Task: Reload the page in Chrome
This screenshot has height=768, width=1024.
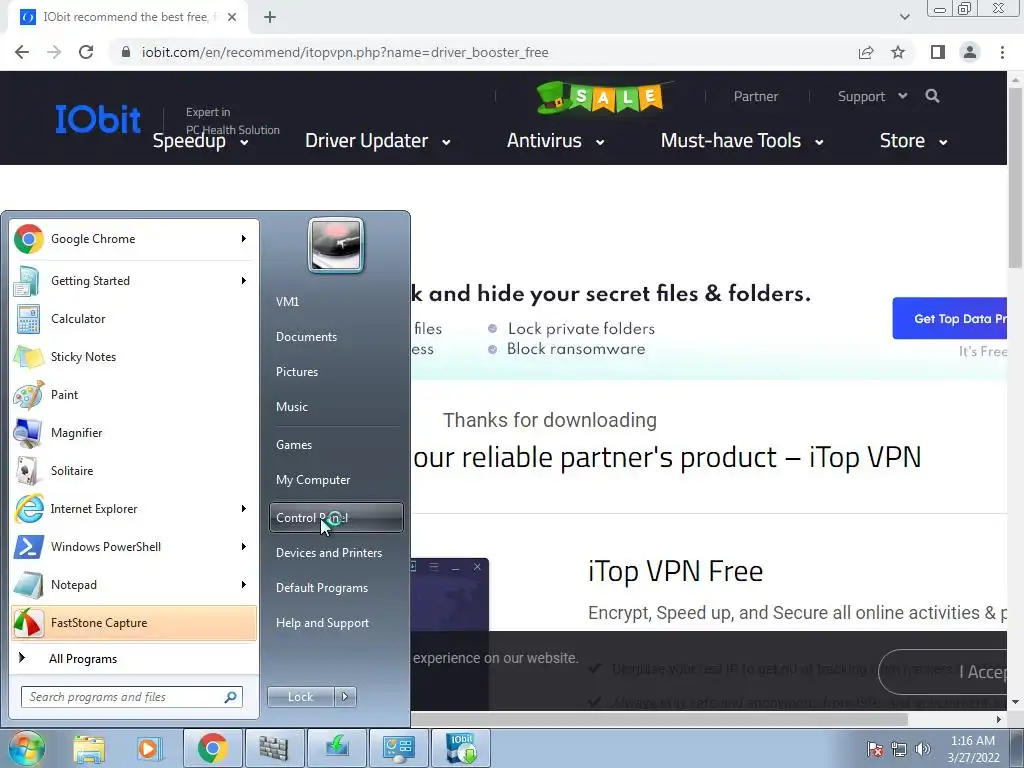Action: point(86,52)
